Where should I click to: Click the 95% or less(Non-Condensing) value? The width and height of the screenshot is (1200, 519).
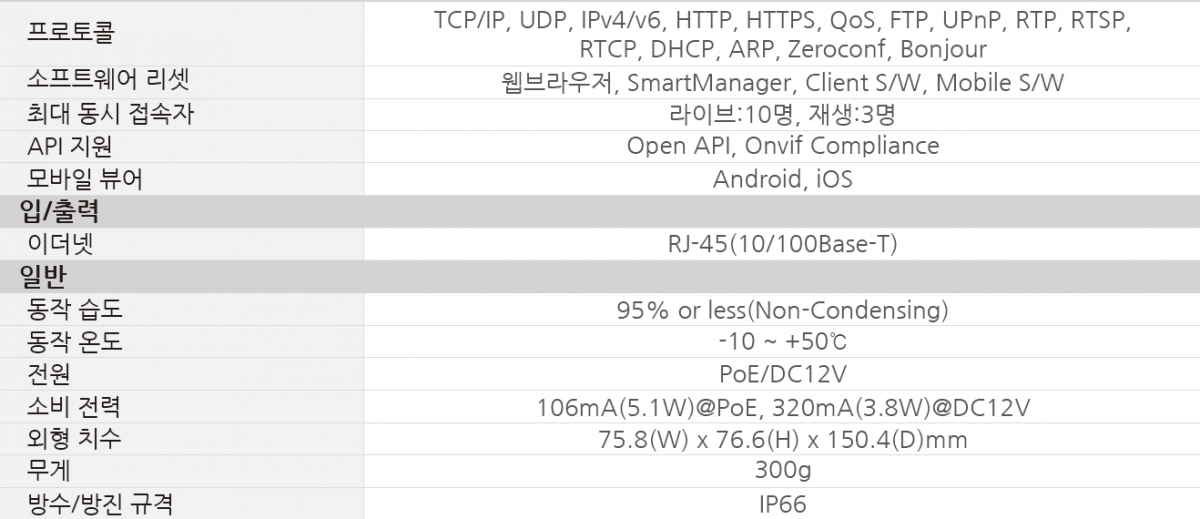pos(783,309)
